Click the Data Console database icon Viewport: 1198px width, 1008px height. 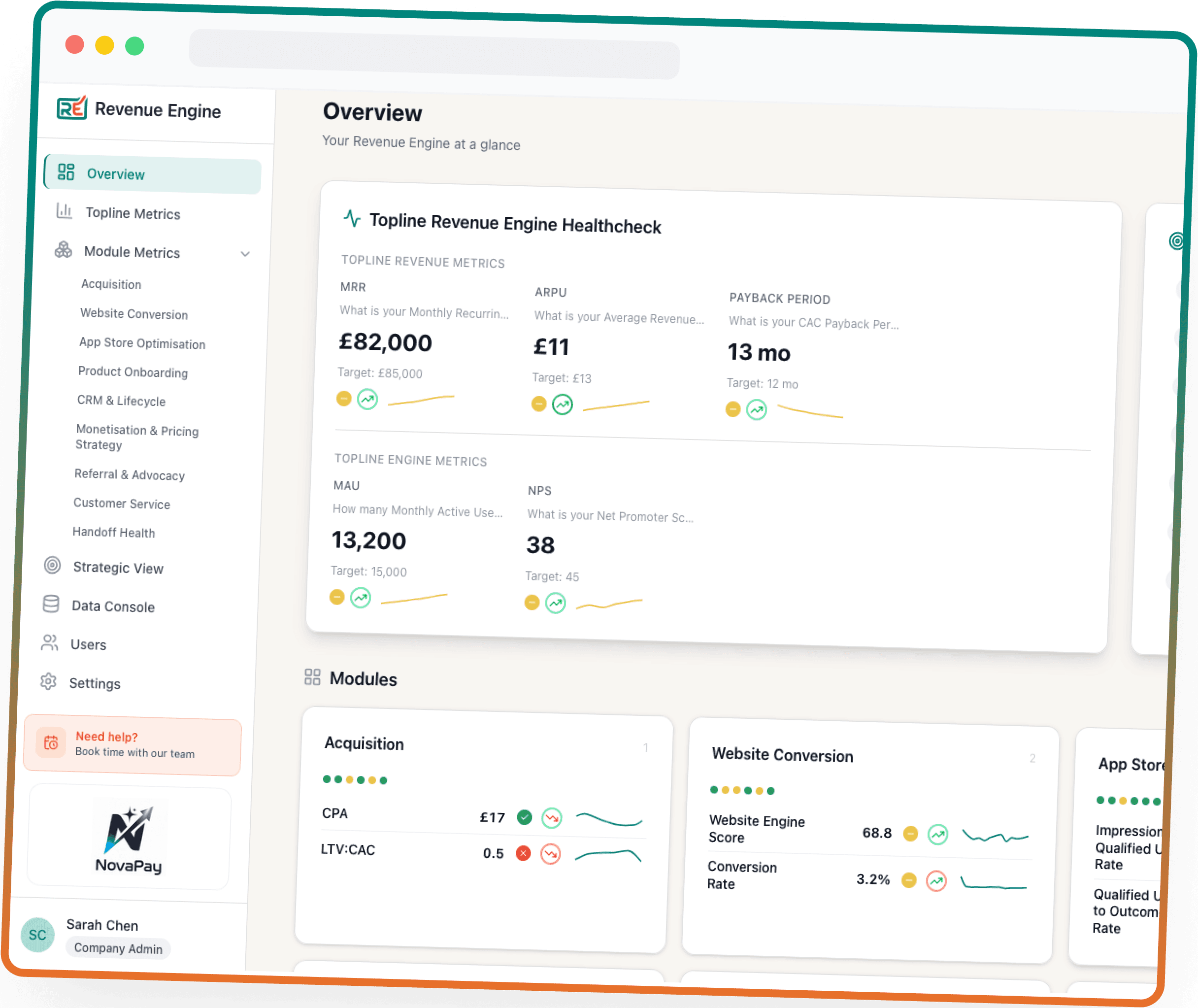(x=51, y=604)
